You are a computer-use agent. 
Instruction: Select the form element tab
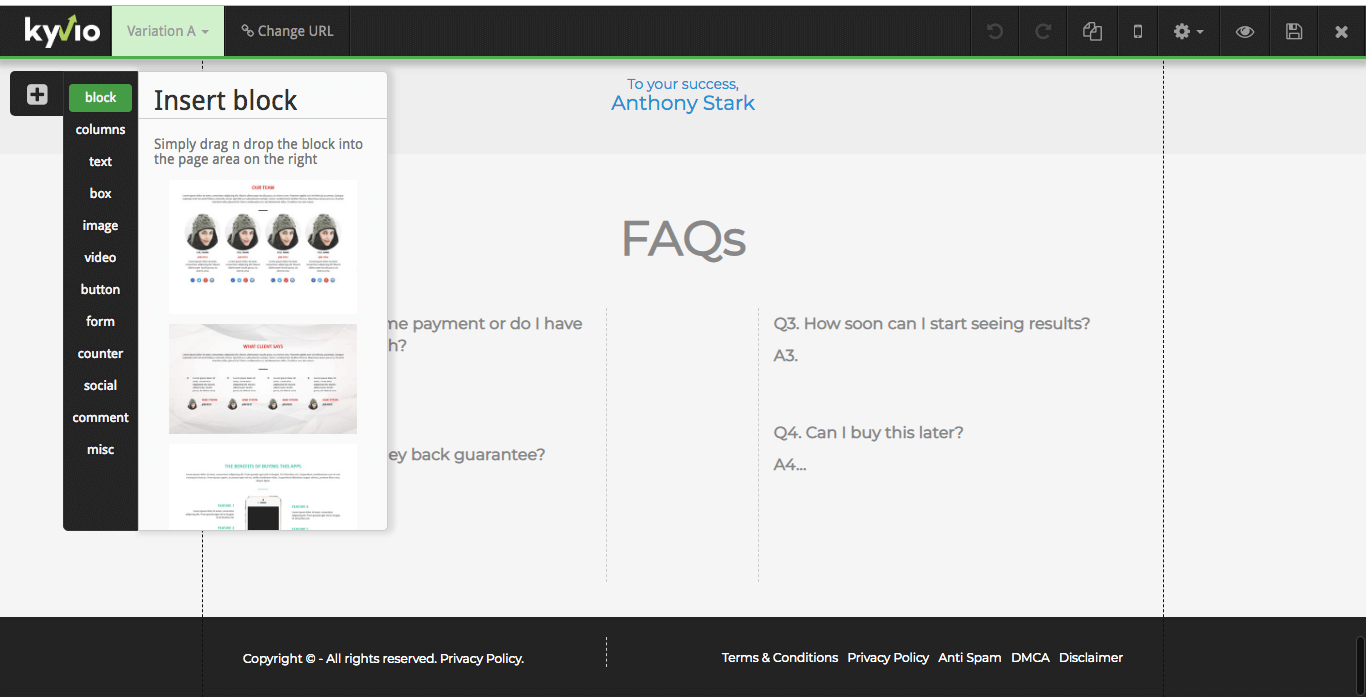coord(100,321)
